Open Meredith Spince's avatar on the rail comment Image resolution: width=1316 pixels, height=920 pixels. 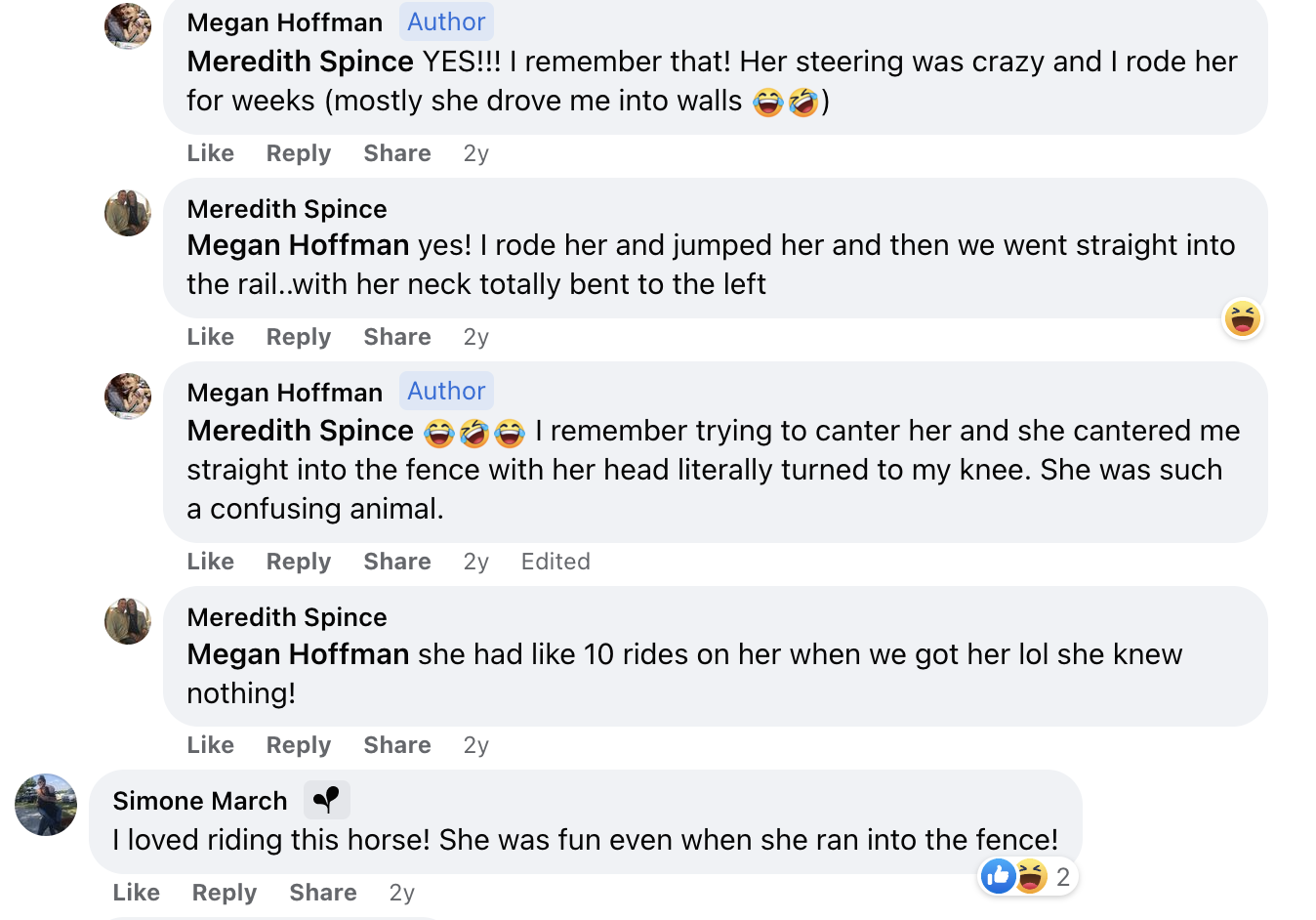click(128, 213)
